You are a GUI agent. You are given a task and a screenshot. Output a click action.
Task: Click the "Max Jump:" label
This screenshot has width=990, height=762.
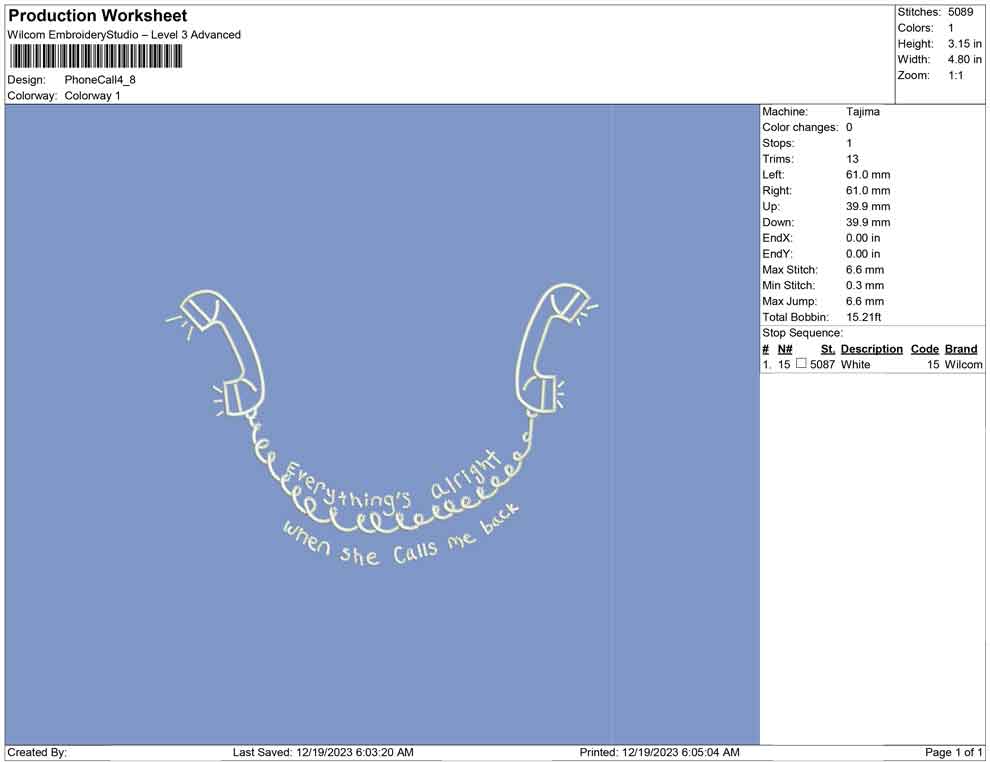789,301
